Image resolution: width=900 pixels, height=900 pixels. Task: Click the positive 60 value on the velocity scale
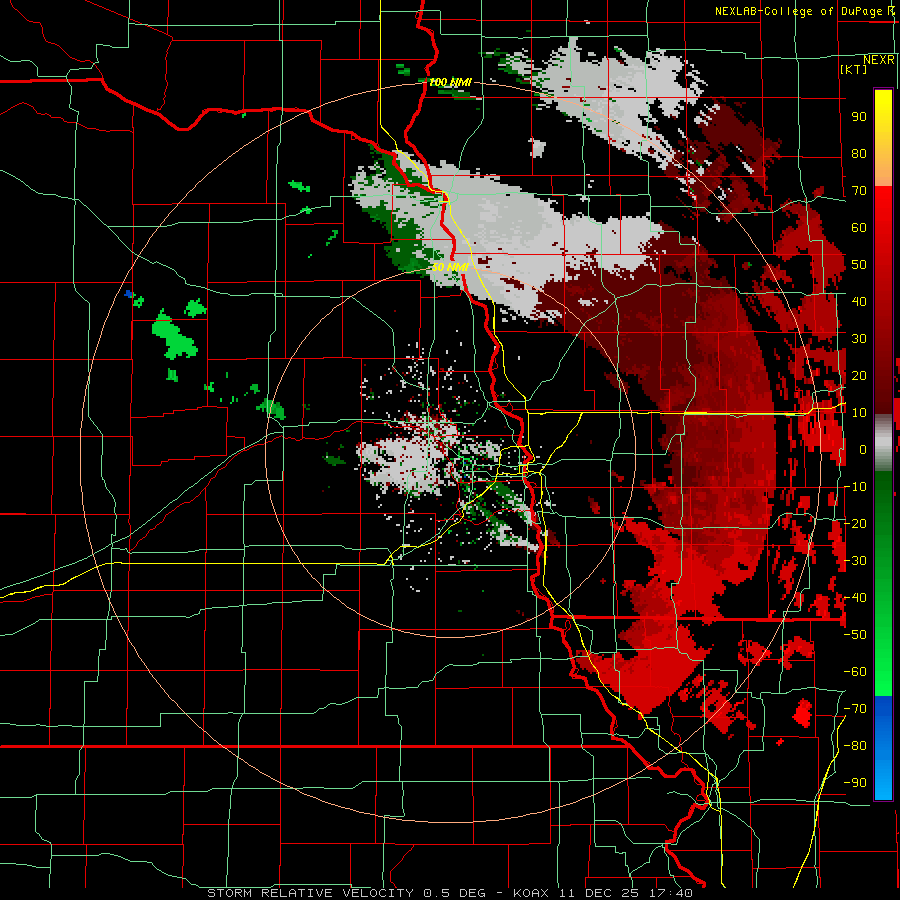tap(859, 227)
